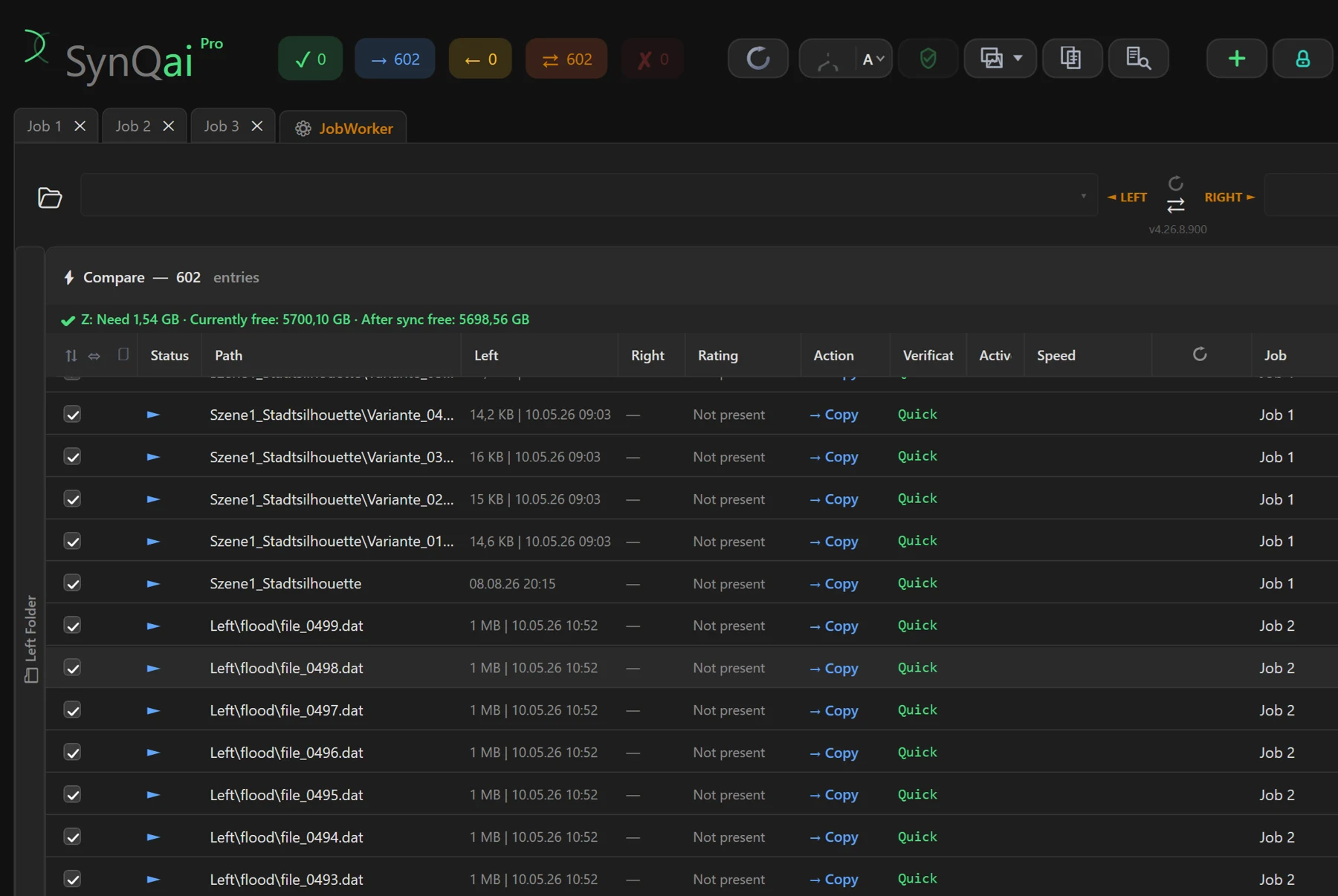This screenshot has height=896, width=1338.
Task: Click the branch merge icon next to A
Action: [x=827, y=59]
